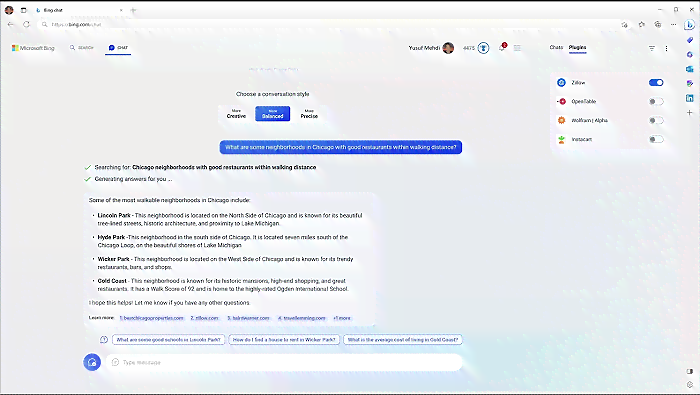Viewport: 700px width, 395px height.
Task: Open the Outlook icon in the Edge sidebar
Action: pyautogui.click(x=690, y=69)
